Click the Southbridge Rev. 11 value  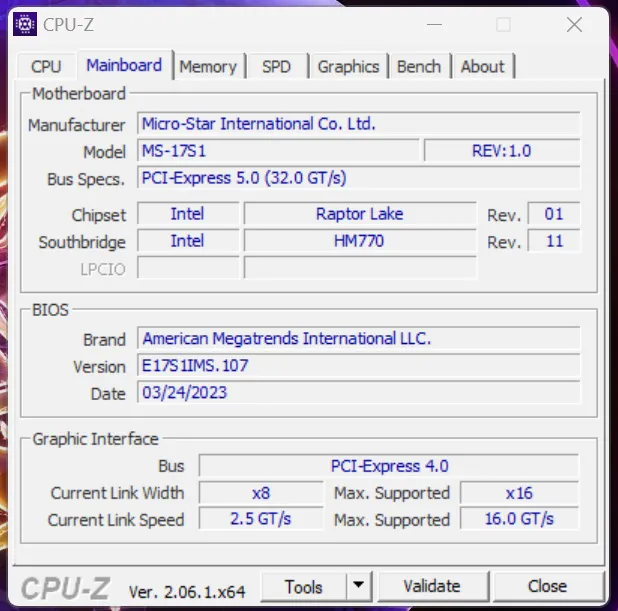click(x=554, y=240)
